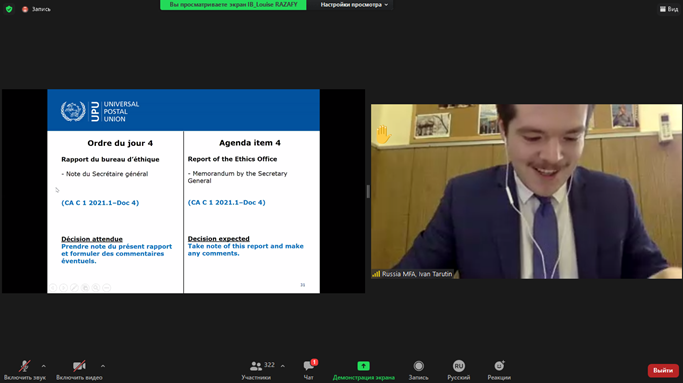
Task: Start screen share via Демонстрация экрана
Action: (364, 370)
